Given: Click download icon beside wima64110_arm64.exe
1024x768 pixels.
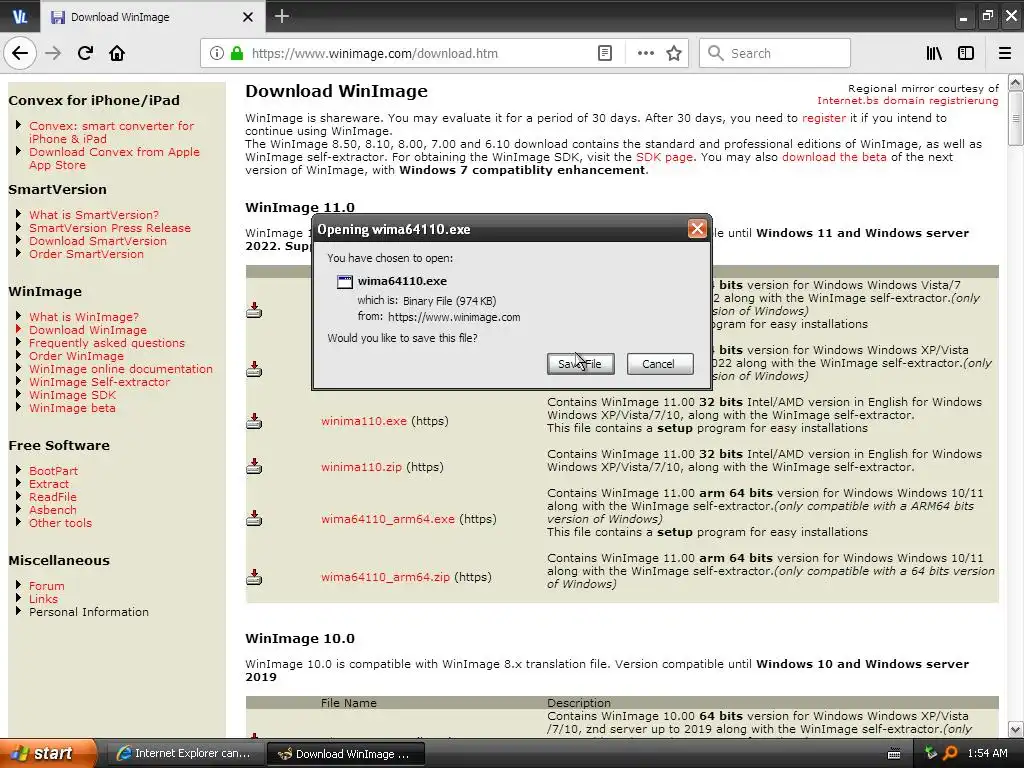Looking at the screenshot, I should 254,519.
